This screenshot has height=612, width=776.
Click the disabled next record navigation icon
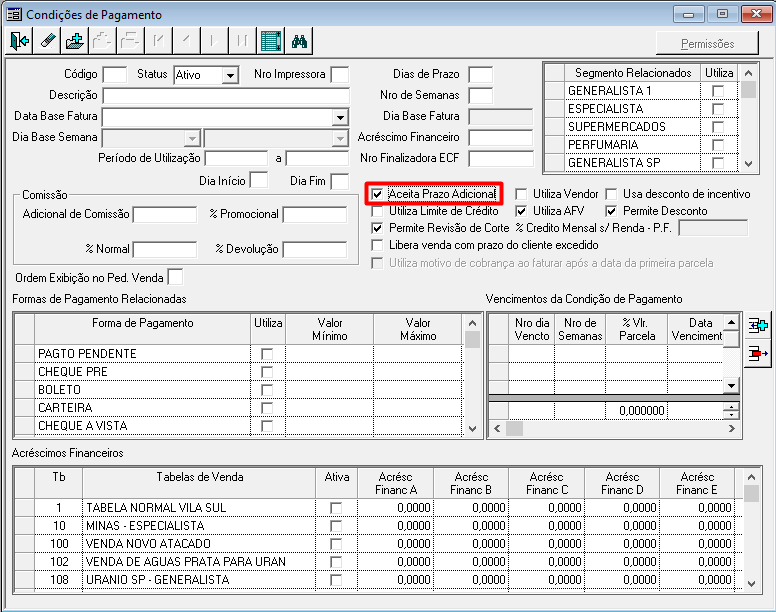pos(214,41)
